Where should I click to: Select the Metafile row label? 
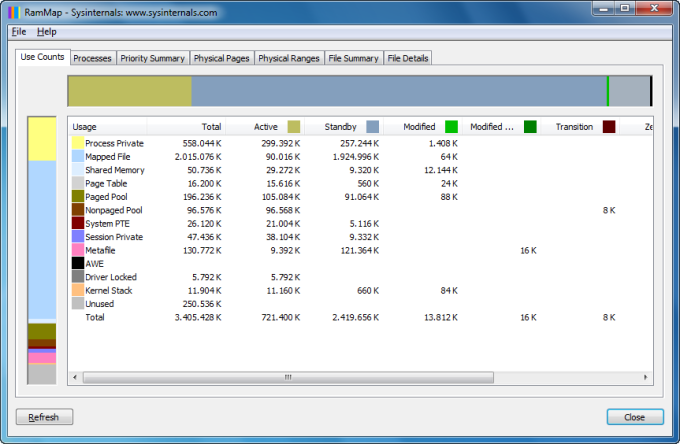coord(100,250)
